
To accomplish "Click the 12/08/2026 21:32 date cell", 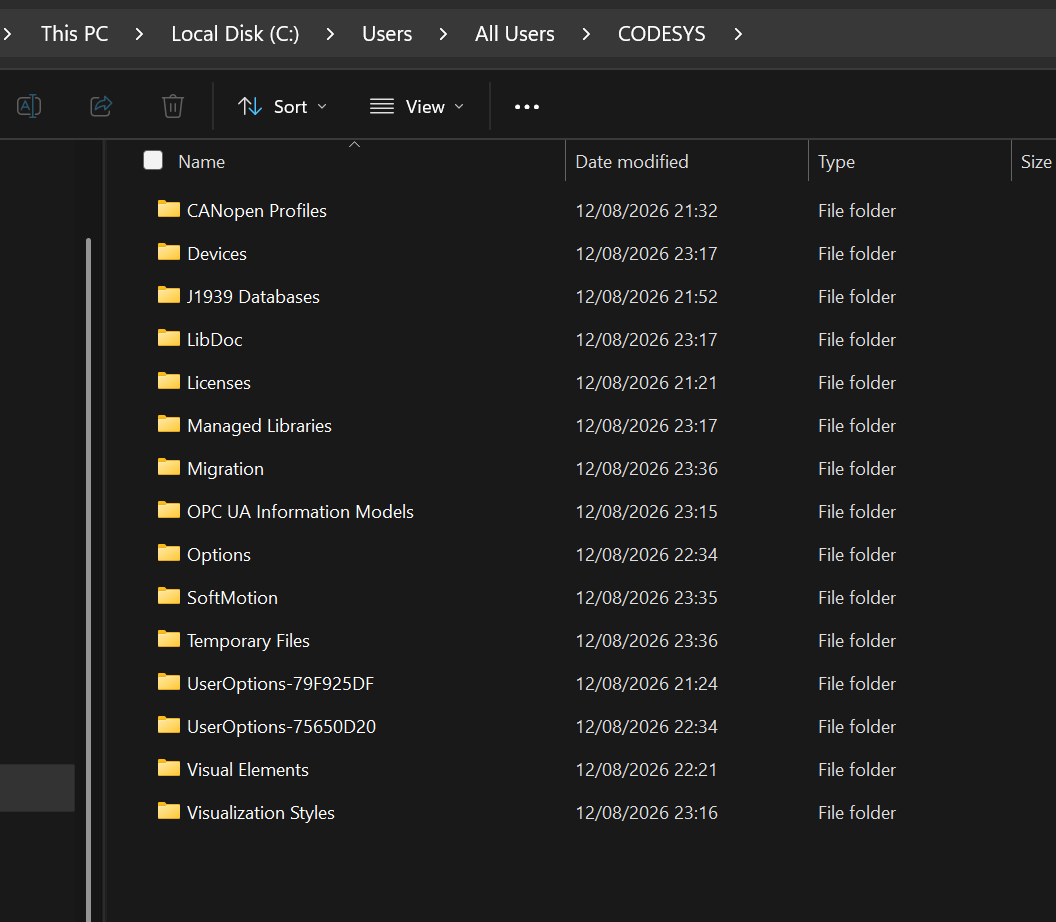I will click(x=647, y=211).
